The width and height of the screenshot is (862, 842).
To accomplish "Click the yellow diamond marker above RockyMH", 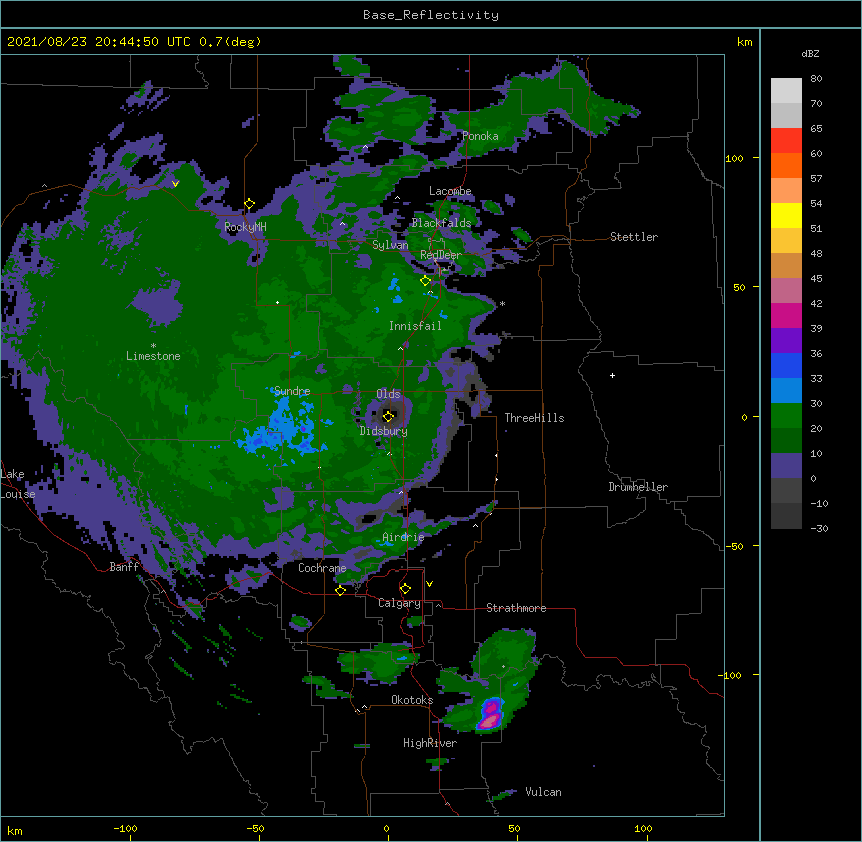I will point(249,204).
